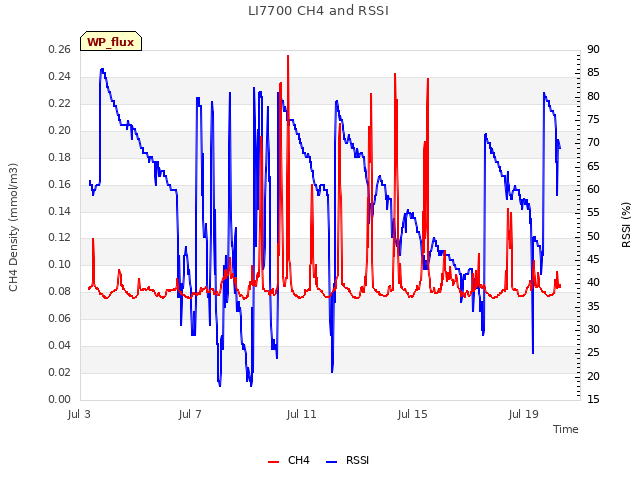The image size is (640, 480).
Task: Click the 30 RSSI axis tick label
Action: click(x=593, y=329)
